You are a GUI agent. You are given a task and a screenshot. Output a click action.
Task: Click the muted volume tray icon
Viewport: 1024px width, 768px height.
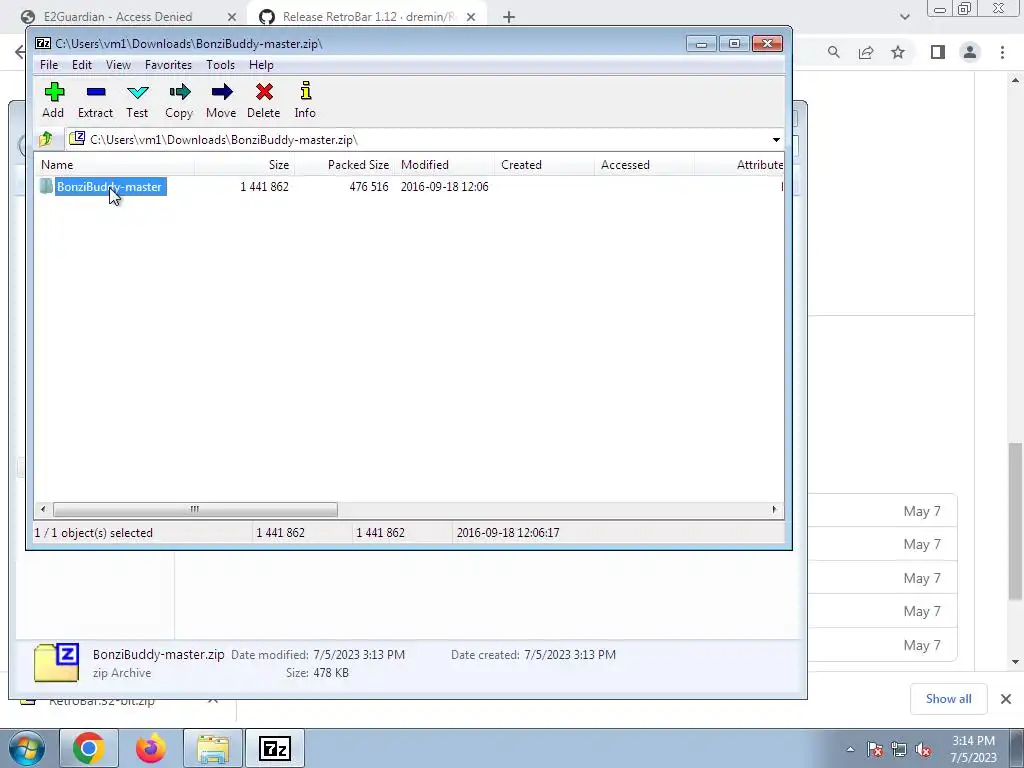pyautogui.click(x=923, y=750)
